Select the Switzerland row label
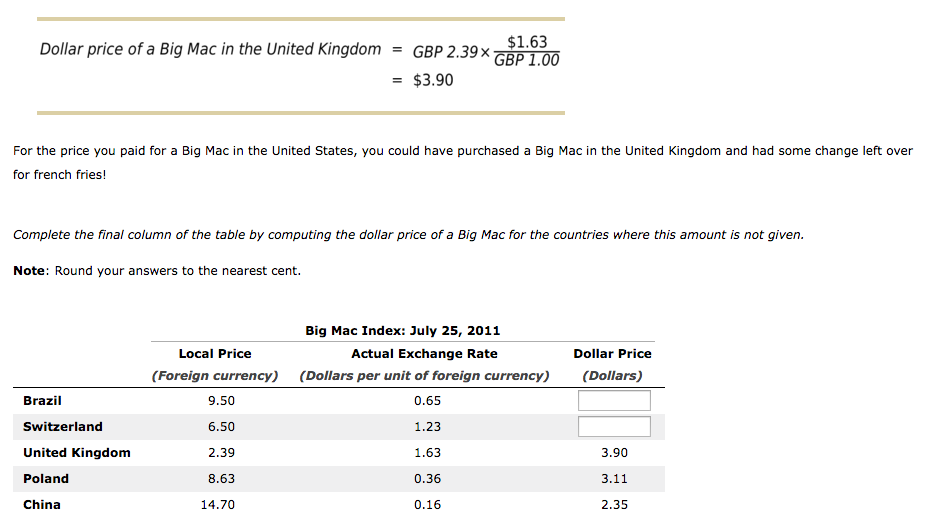This screenshot has width=928, height=525. (x=63, y=427)
